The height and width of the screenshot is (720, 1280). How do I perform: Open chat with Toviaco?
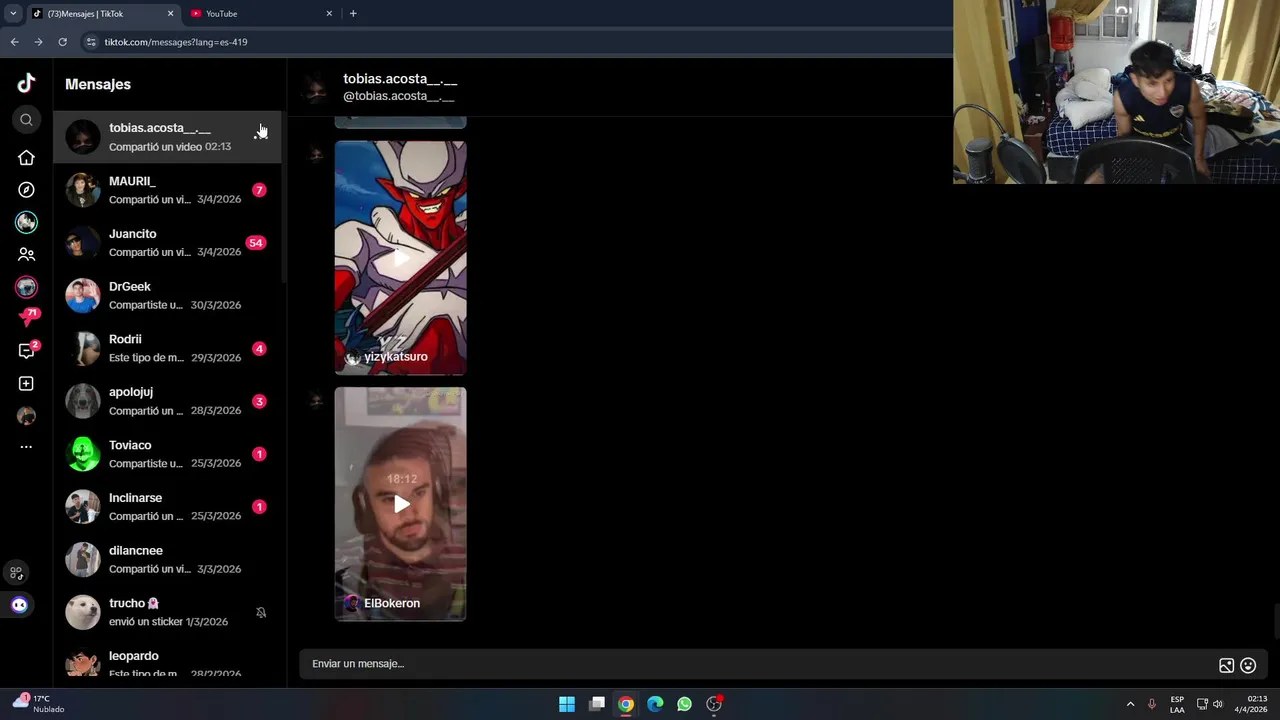[167, 454]
